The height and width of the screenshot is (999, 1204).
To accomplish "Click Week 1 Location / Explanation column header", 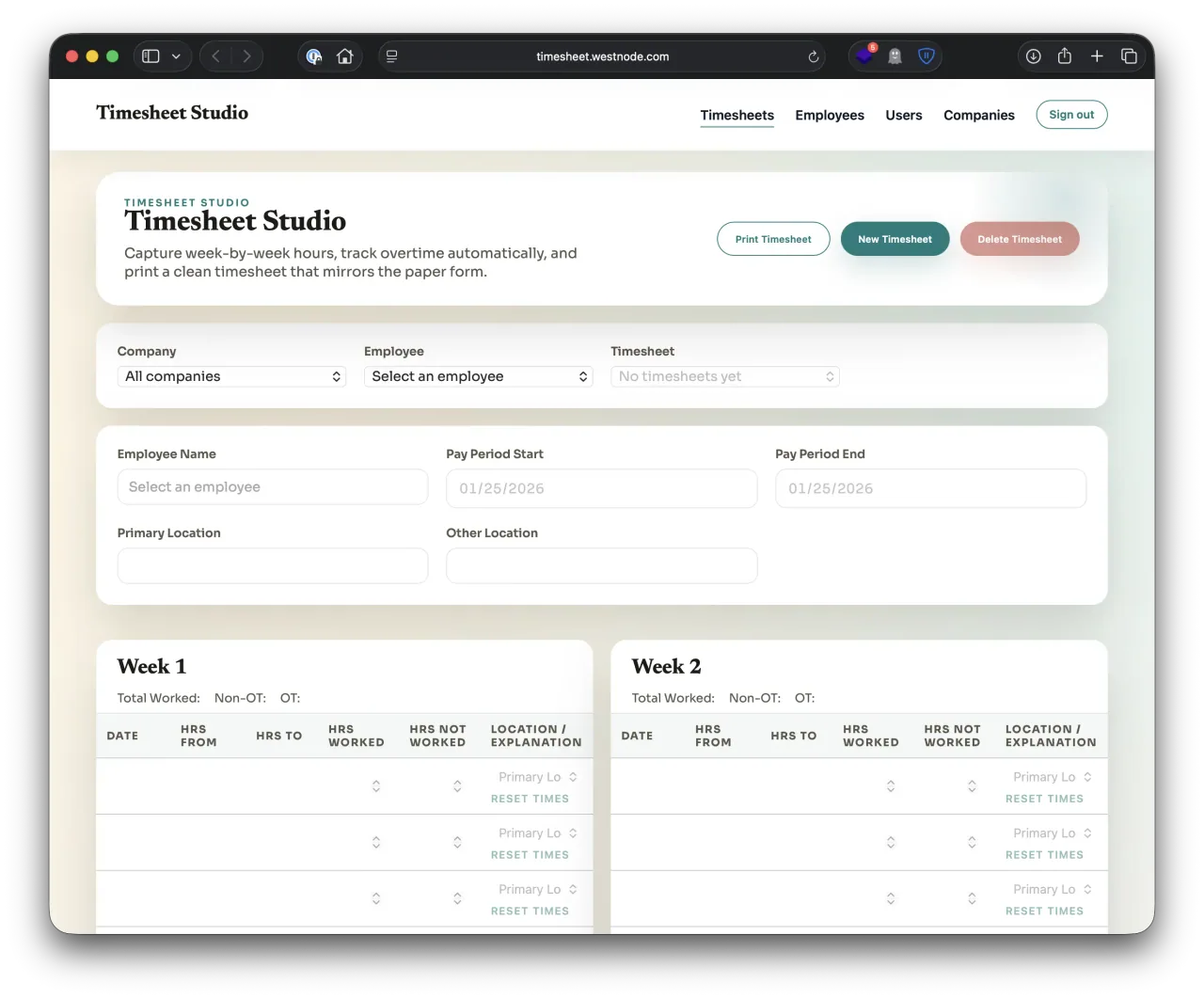I will click(536, 736).
